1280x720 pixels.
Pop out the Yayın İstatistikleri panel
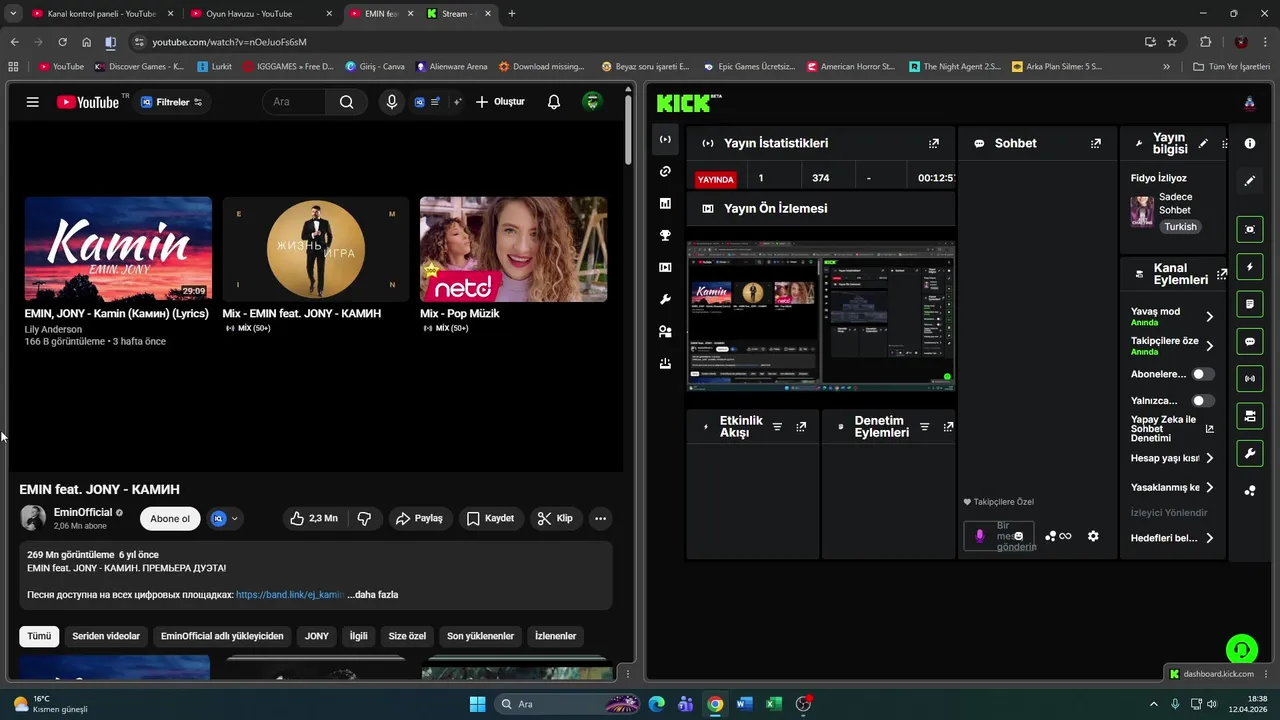934,144
